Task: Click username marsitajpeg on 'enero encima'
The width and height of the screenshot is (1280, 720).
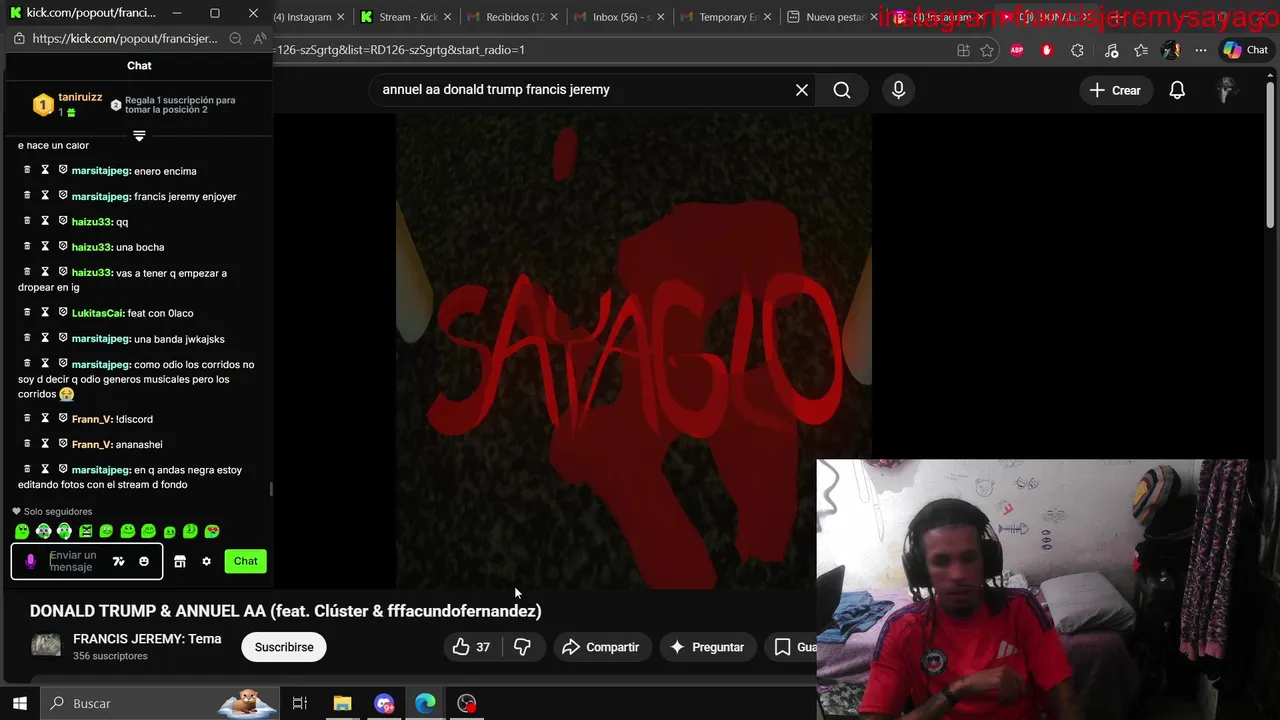Action: pyautogui.click(x=101, y=171)
